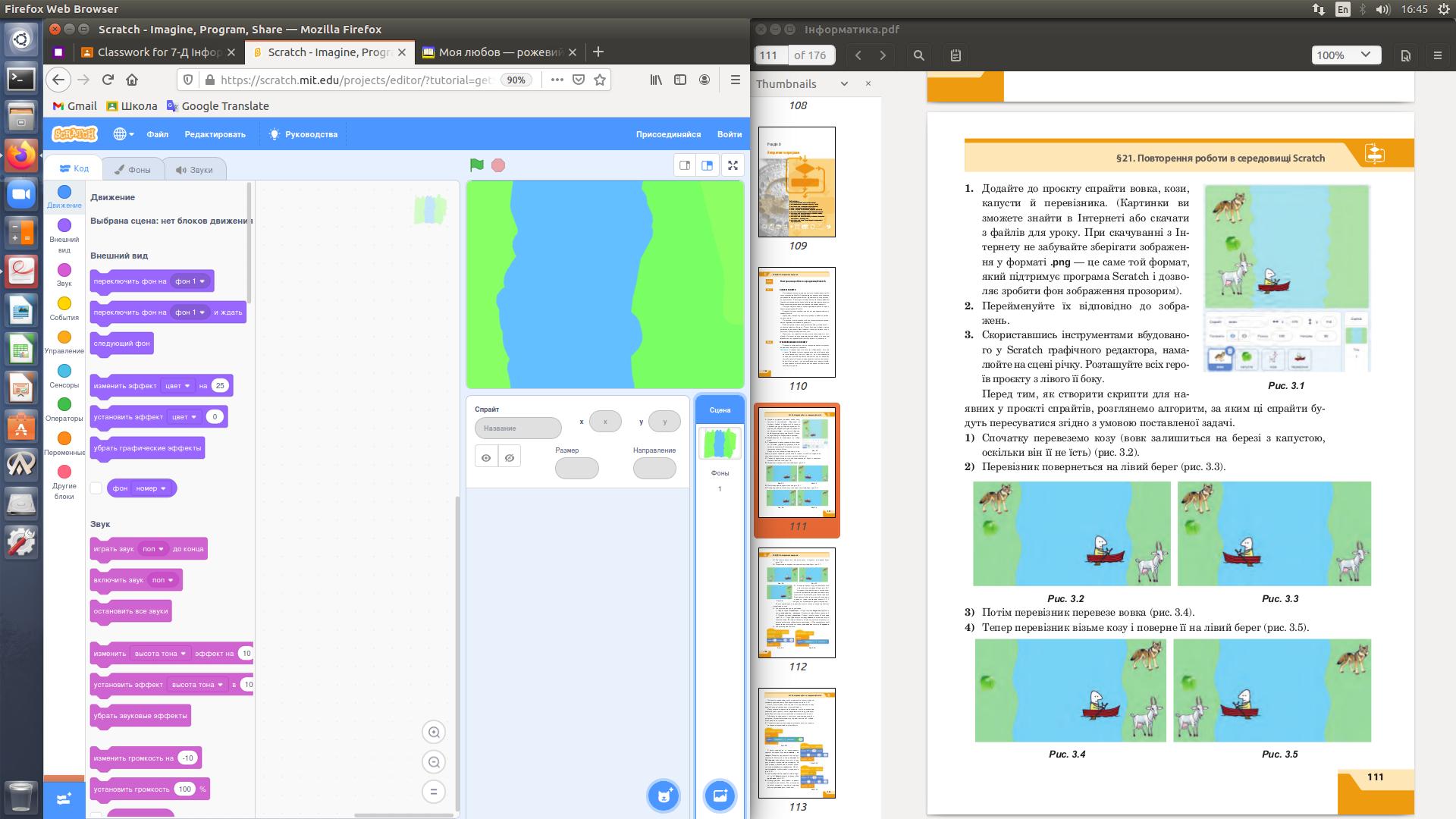Switch to small stage layout
Image resolution: width=1456 pixels, height=819 pixels.
tap(685, 165)
